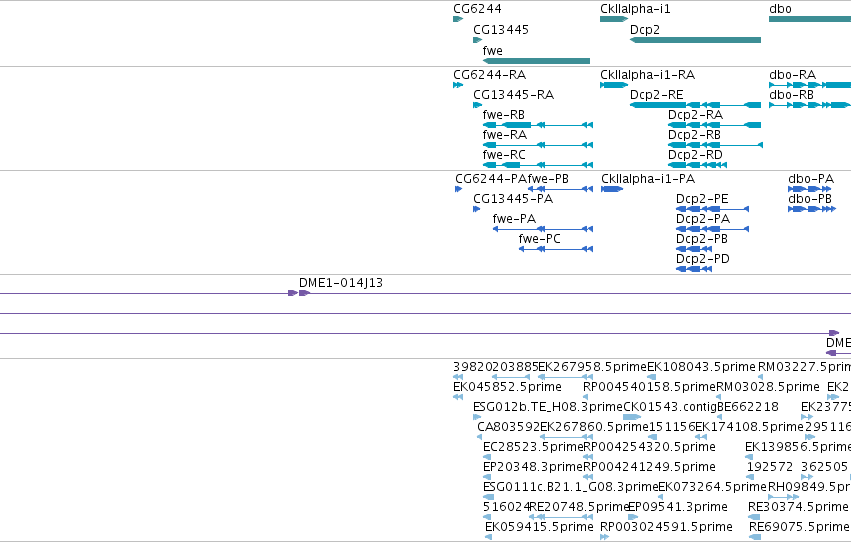
Task: Click the dbo-PB CDS label
Action: pos(810,199)
